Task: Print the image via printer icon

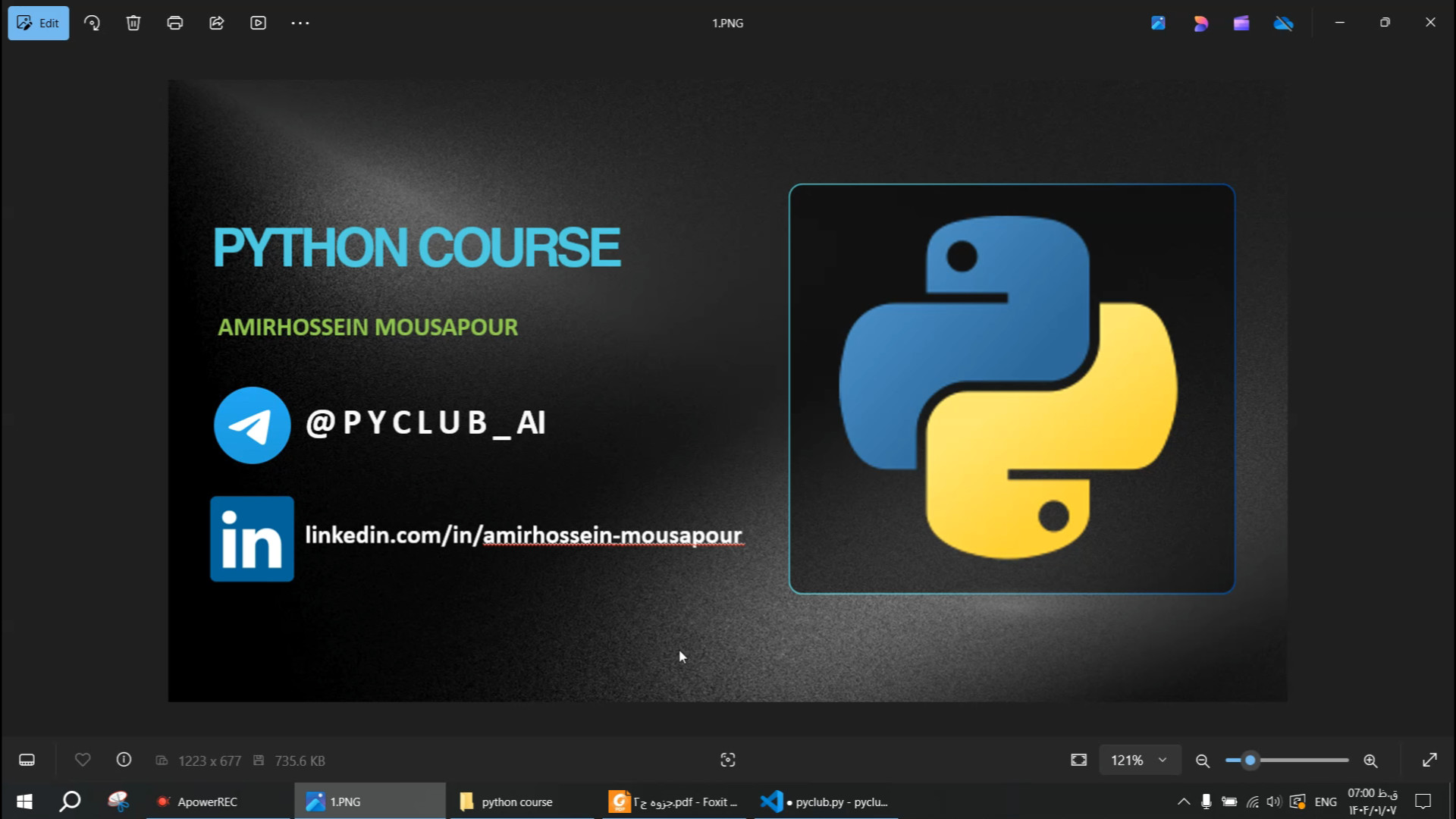Action: [175, 23]
